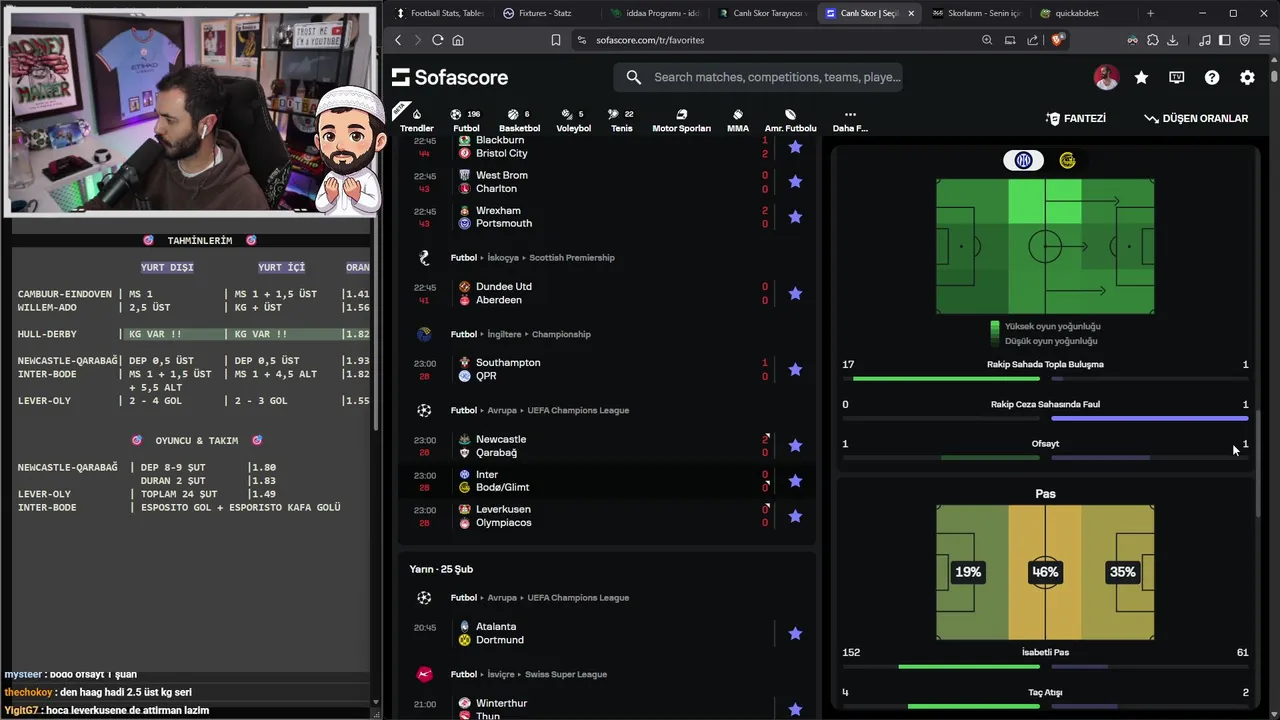Image resolution: width=1280 pixels, height=720 pixels.
Task: Toggle favorite star for Newcastle vs Qarabağ
Action: (795, 445)
